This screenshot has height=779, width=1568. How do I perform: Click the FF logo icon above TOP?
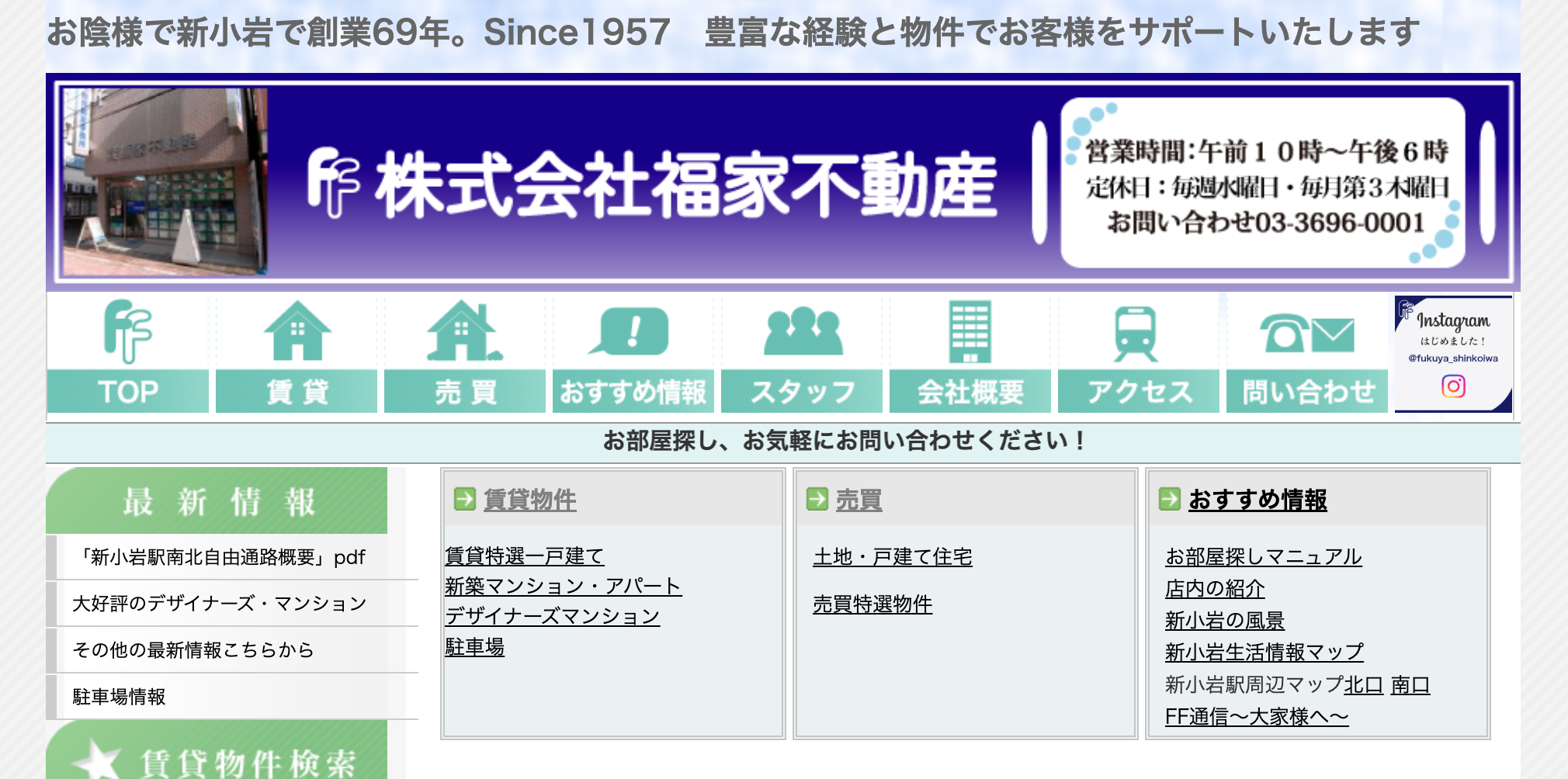pos(128,331)
